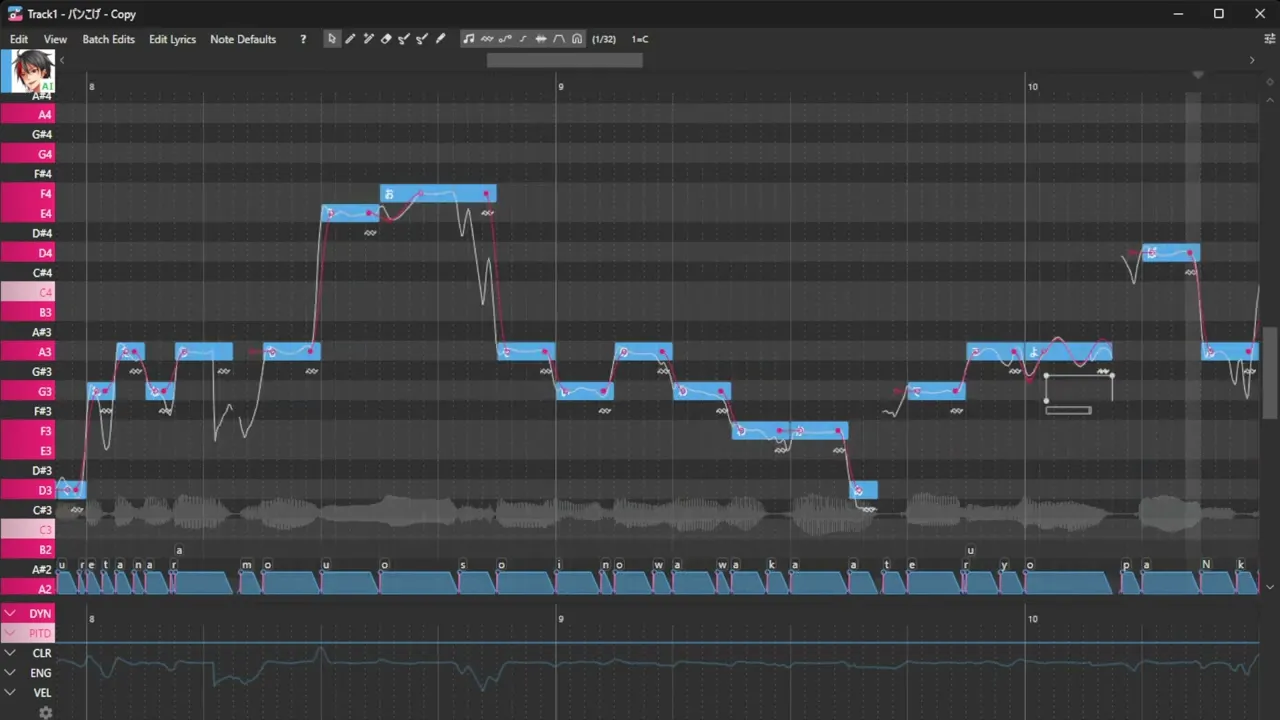This screenshot has height=720, width=1280.
Task: Expand the VEL parameter chevron
Action: tap(10, 692)
